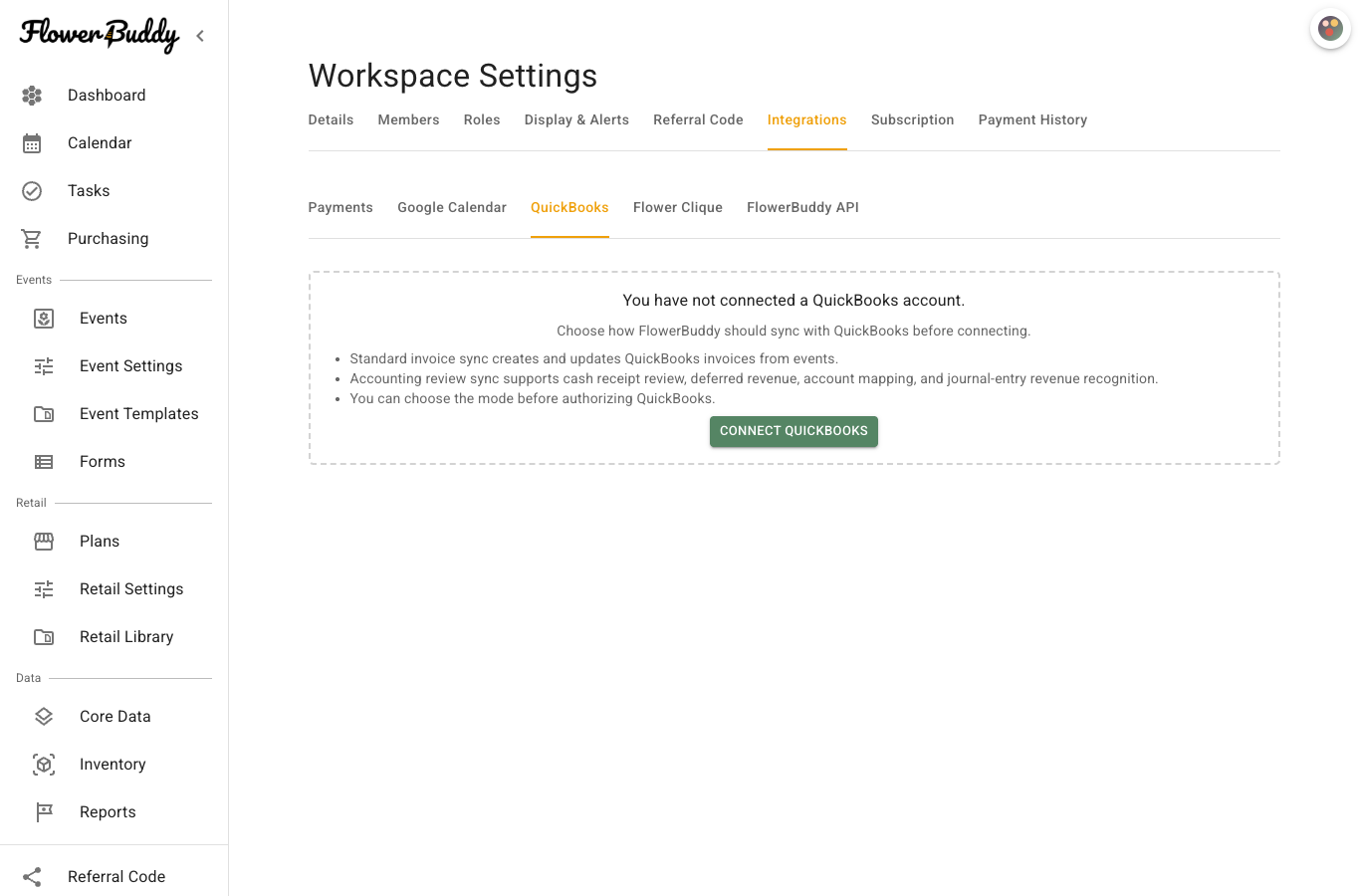Viewport: 1359px width, 896px height.
Task: Click the FlowerBuddy logo
Action: 100,35
